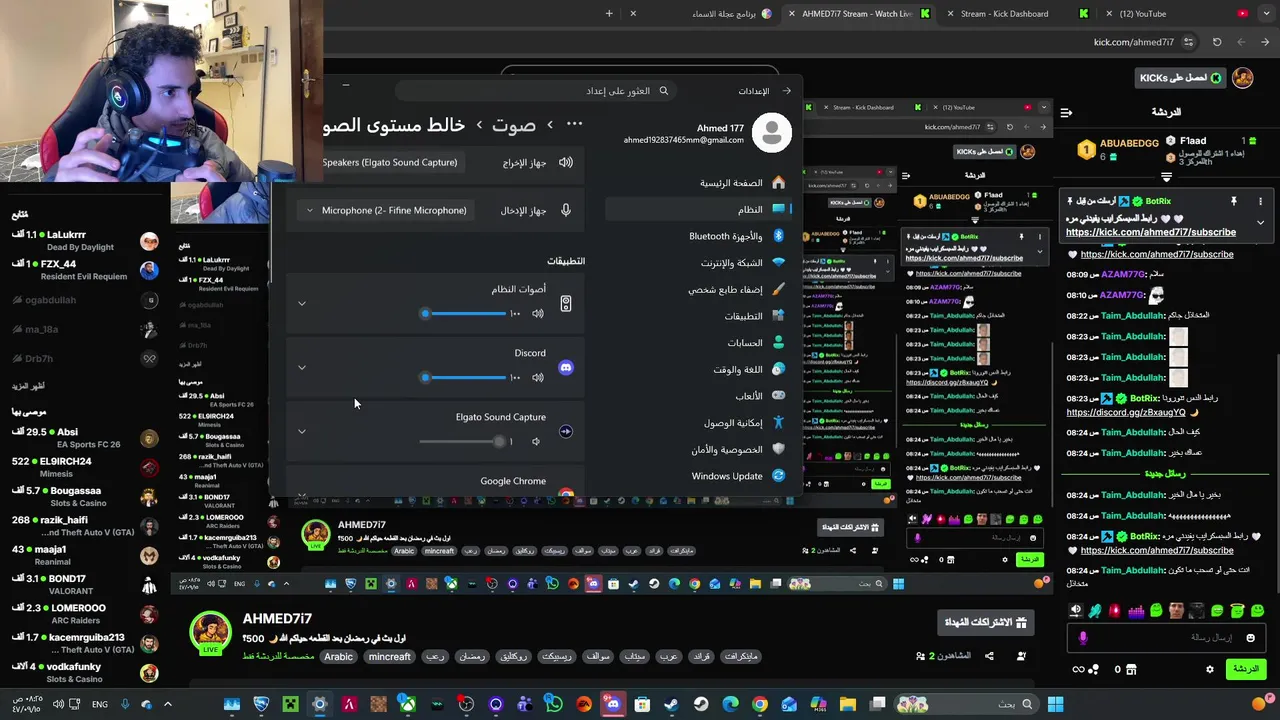Open the breadcrumb three-dots menu
The height and width of the screenshot is (720, 1280).
[574, 124]
